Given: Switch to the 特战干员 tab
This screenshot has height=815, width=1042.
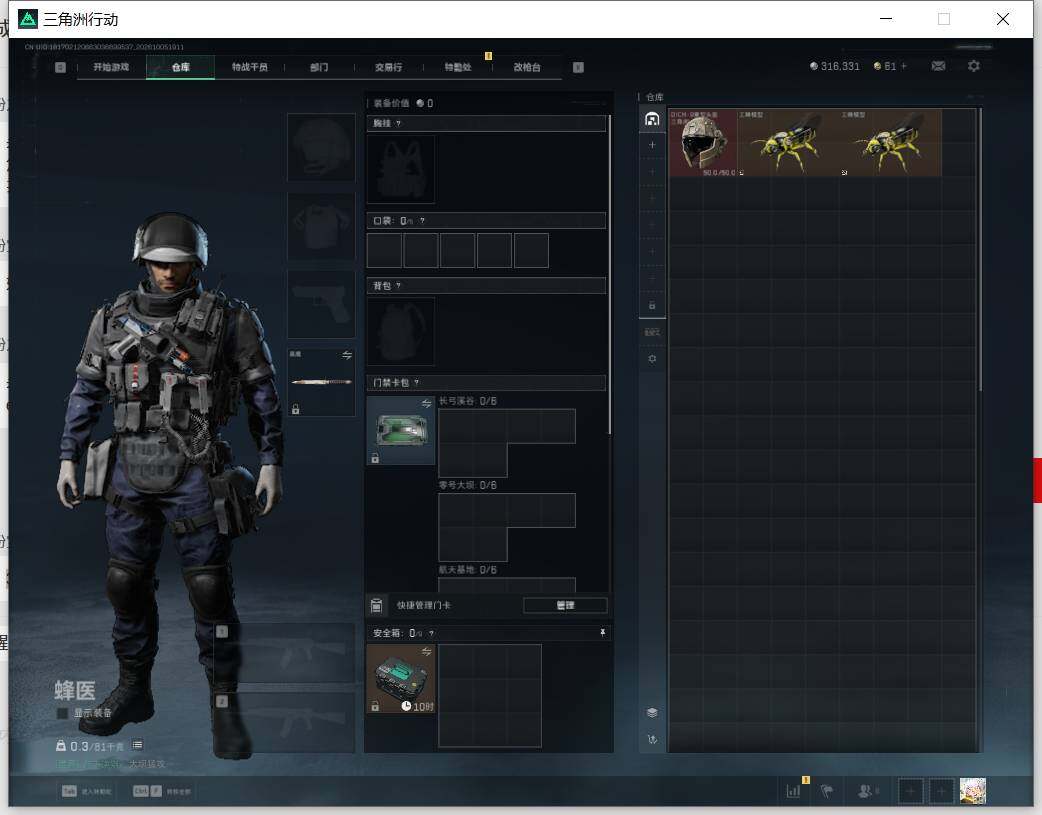Looking at the screenshot, I should 249,67.
